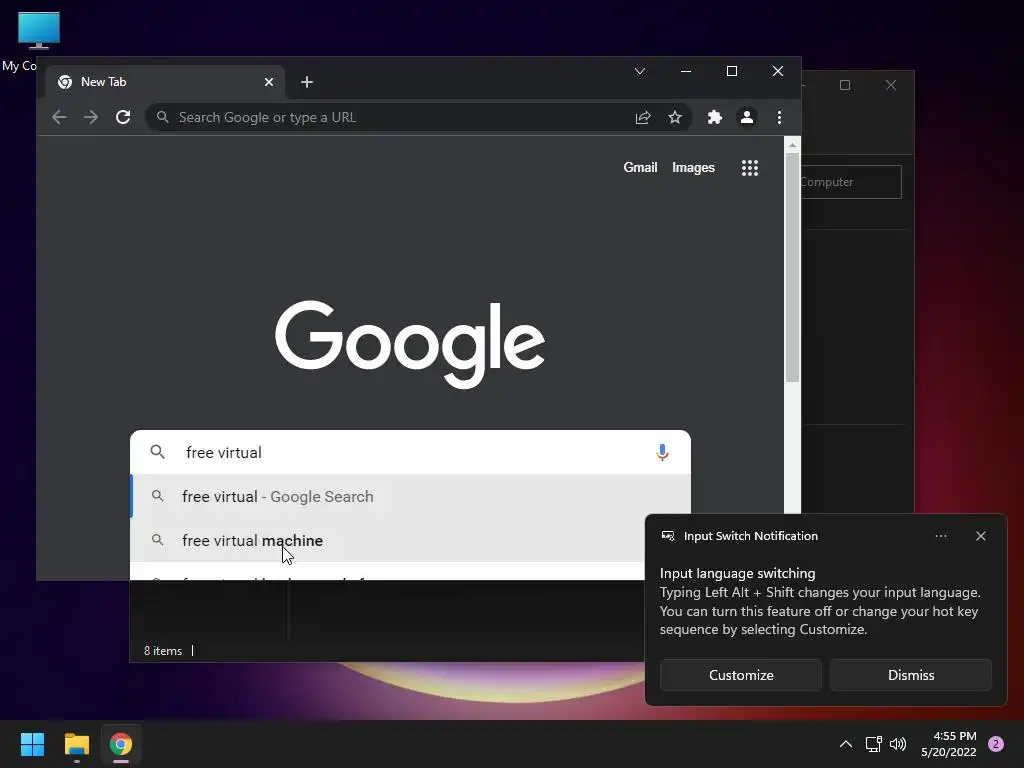Open Windows Start menu
Image resolution: width=1024 pixels, height=768 pixels.
32,744
